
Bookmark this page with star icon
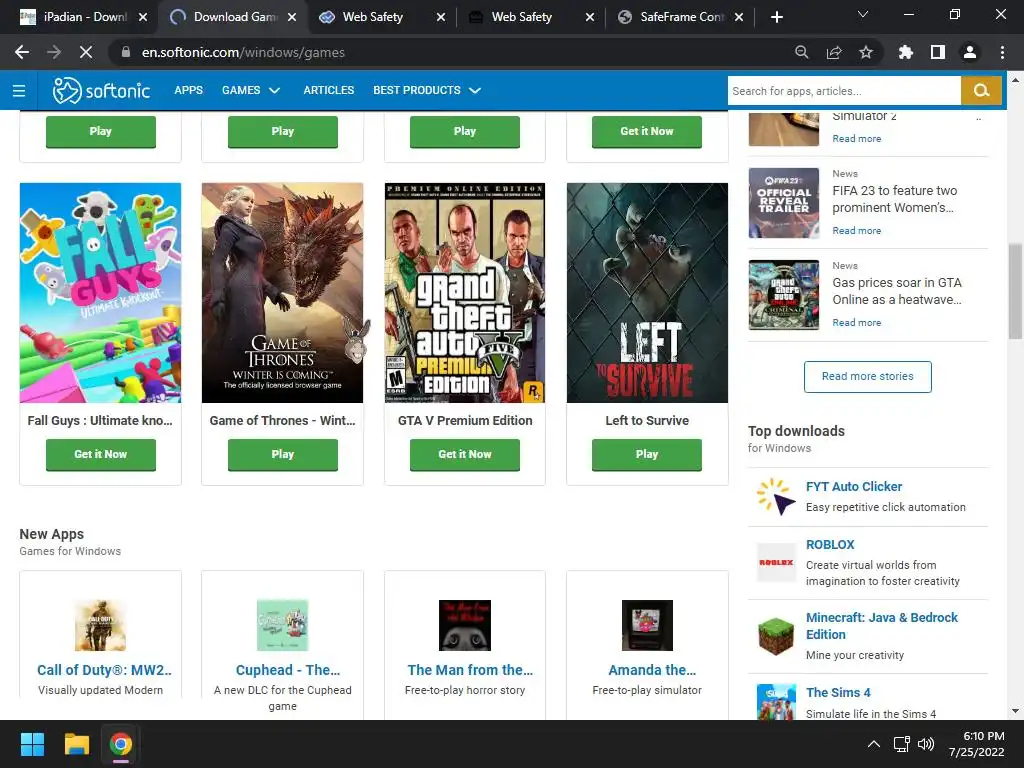(x=866, y=52)
